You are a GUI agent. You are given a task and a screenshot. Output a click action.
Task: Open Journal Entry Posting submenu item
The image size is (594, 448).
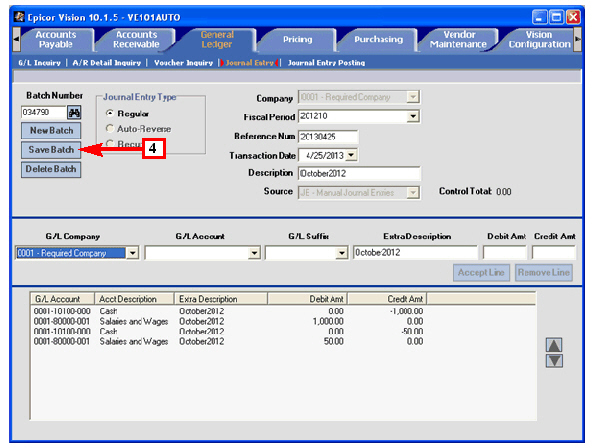pyautogui.click(x=326, y=63)
